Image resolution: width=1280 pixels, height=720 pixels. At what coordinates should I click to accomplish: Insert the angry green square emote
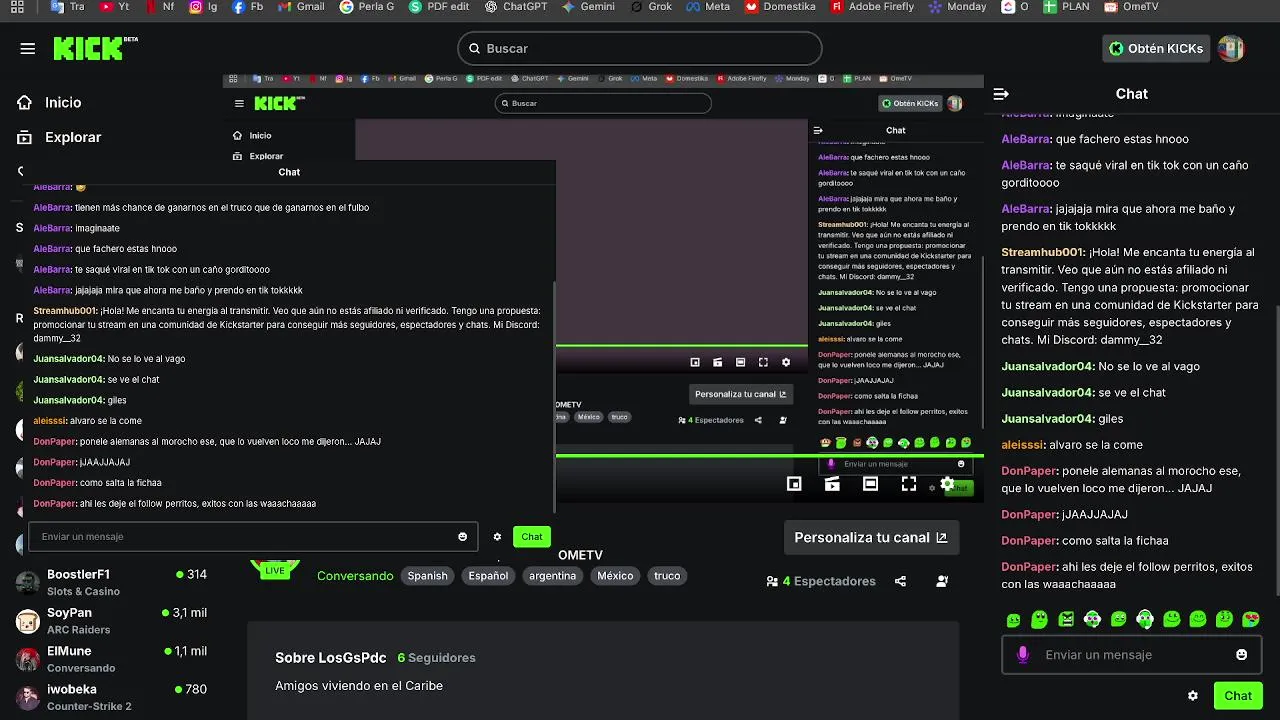click(x=1066, y=620)
